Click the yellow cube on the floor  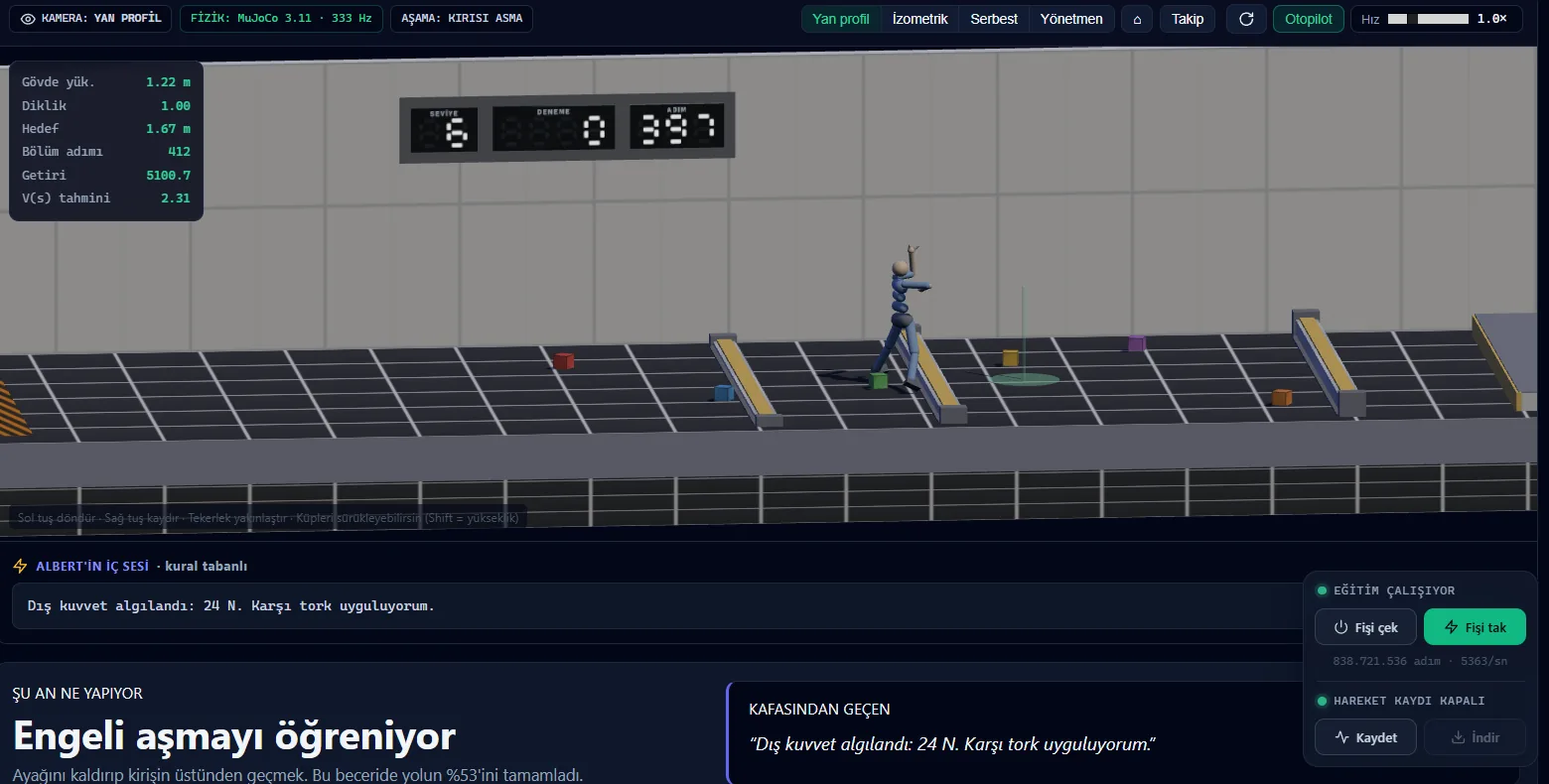(x=1011, y=357)
